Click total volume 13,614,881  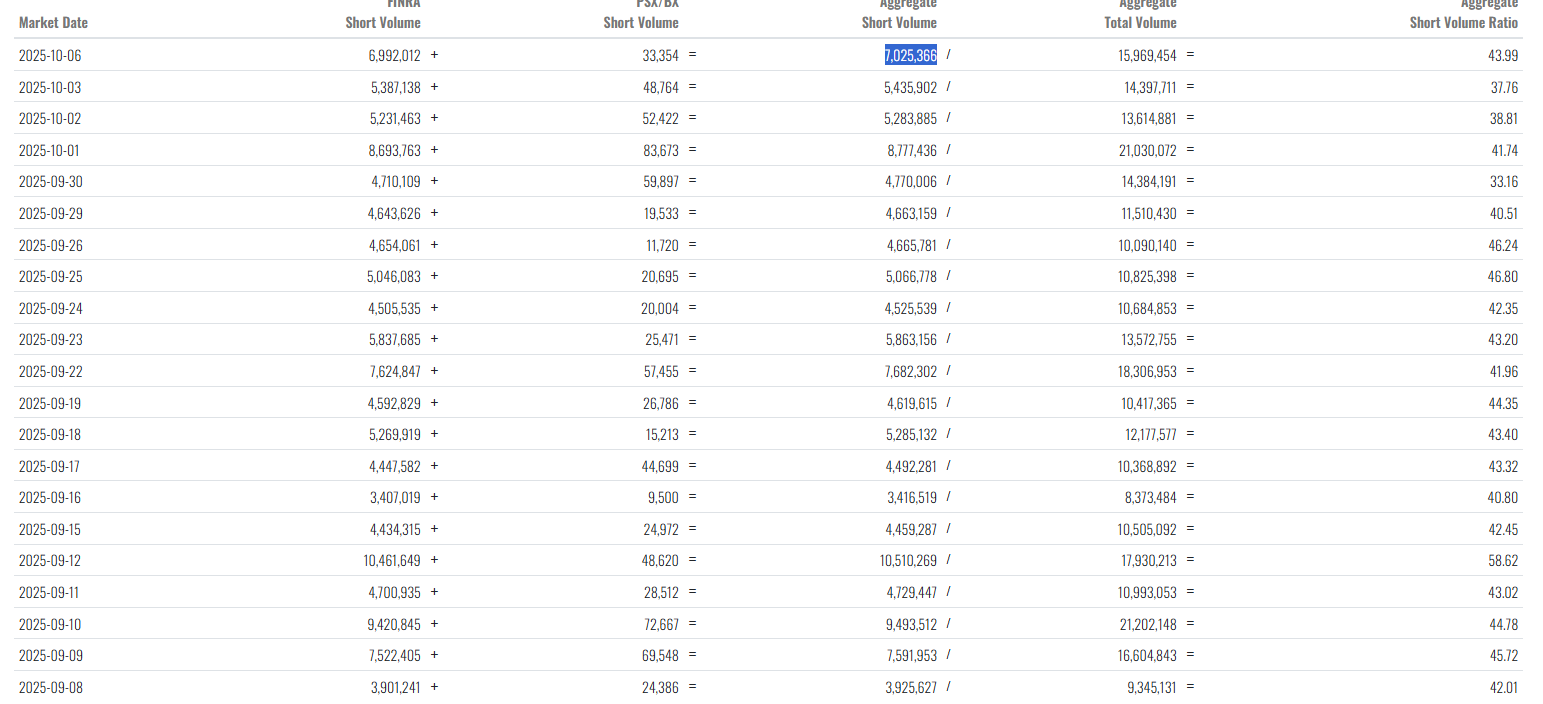point(1148,119)
